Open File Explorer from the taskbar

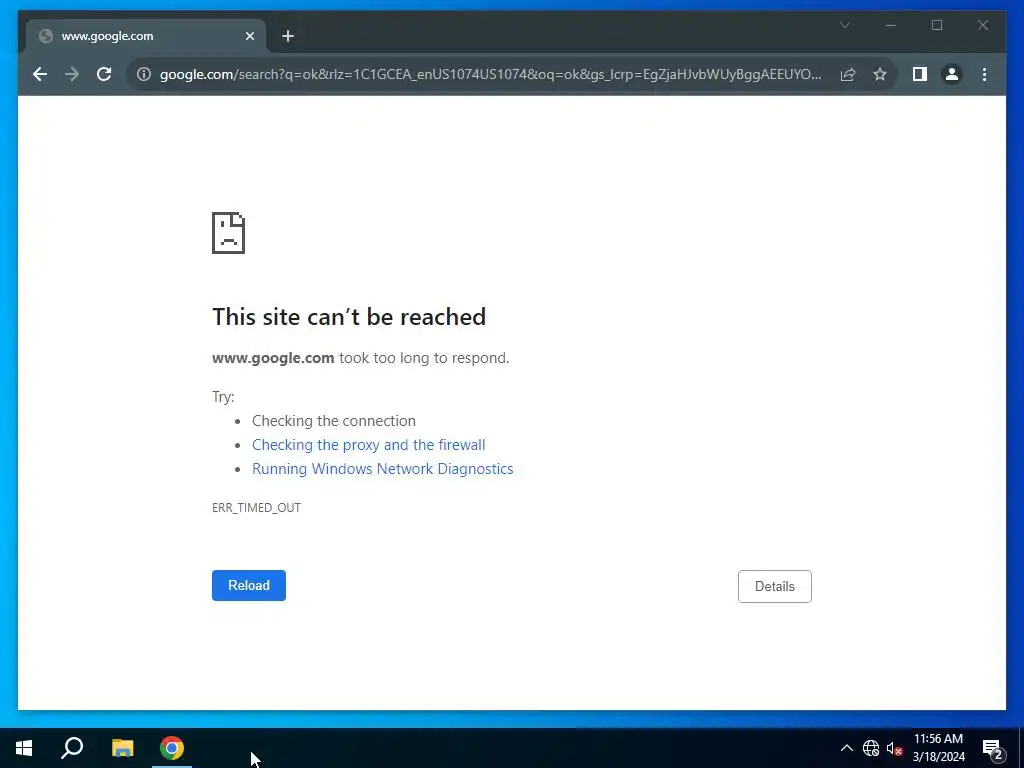tap(122, 748)
